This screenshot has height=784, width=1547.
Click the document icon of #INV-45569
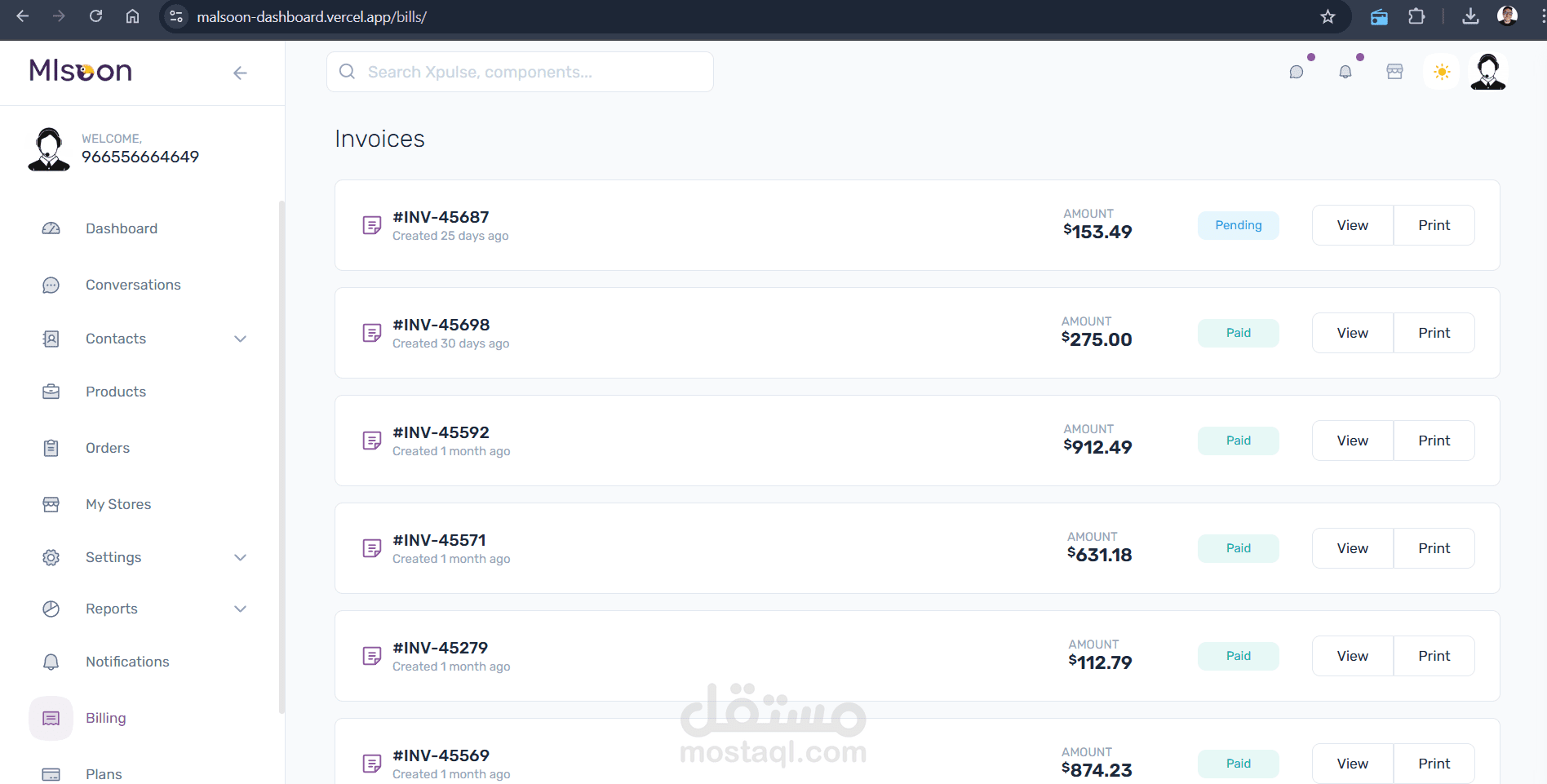[x=372, y=764]
